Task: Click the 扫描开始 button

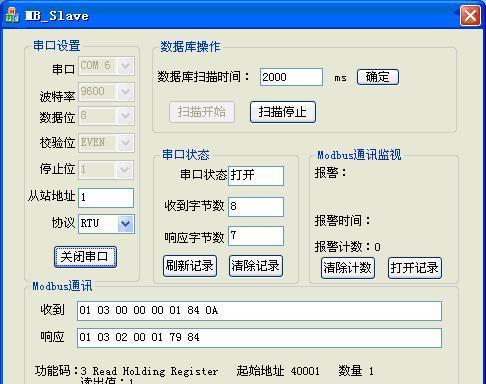Action: pyautogui.click(x=202, y=112)
